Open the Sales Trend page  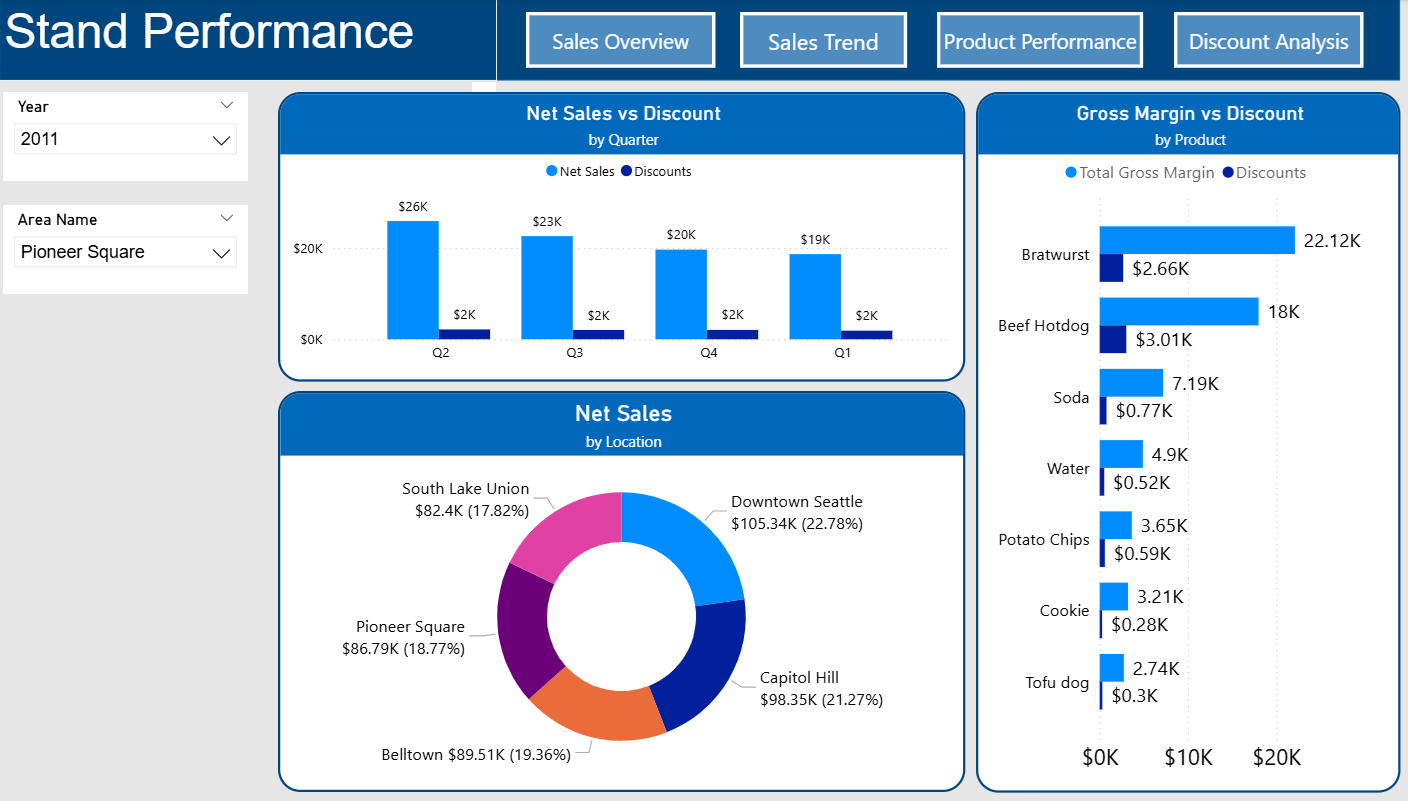click(823, 40)
